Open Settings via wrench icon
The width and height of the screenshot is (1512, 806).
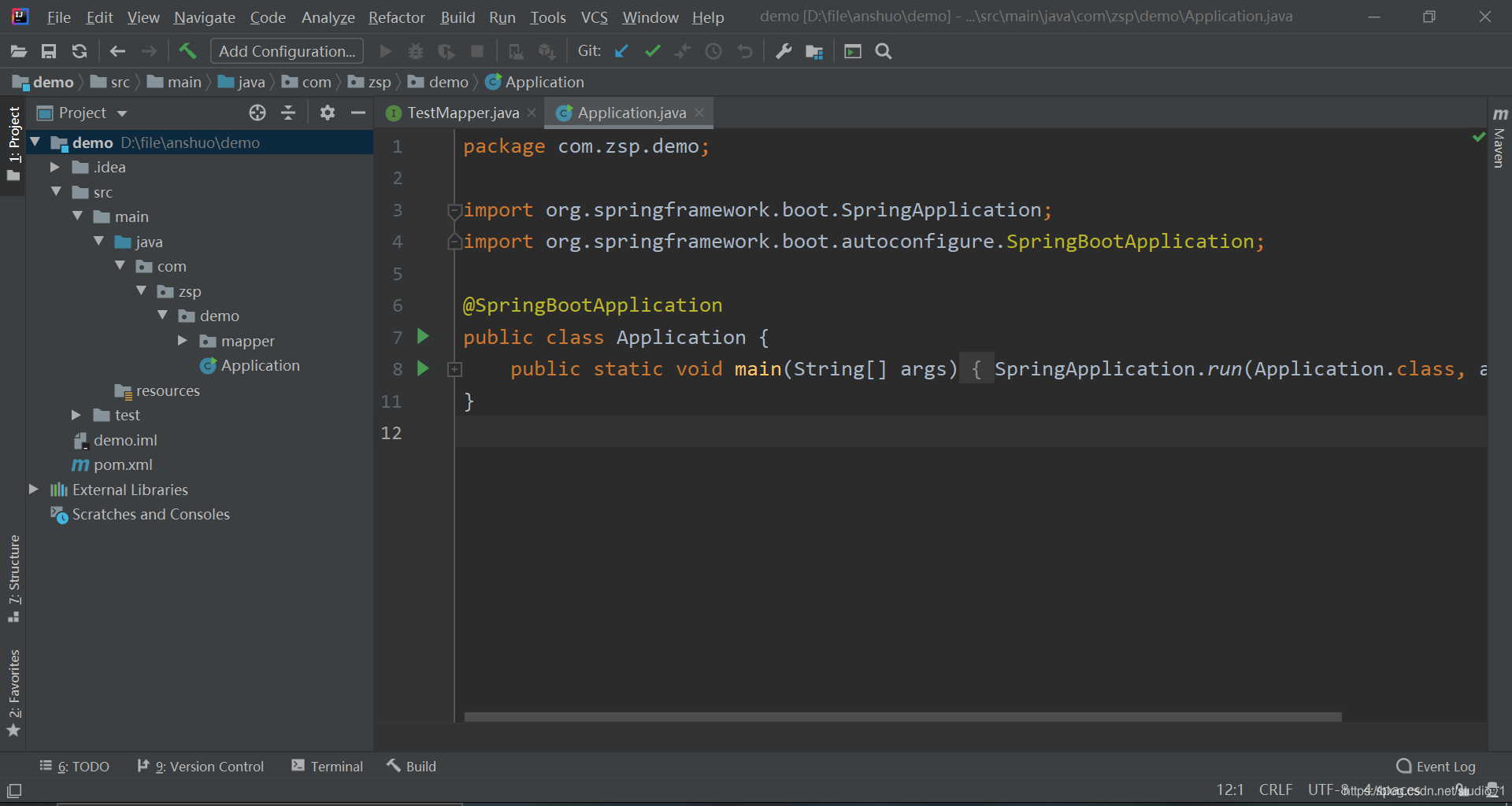[x=784, y=51]
